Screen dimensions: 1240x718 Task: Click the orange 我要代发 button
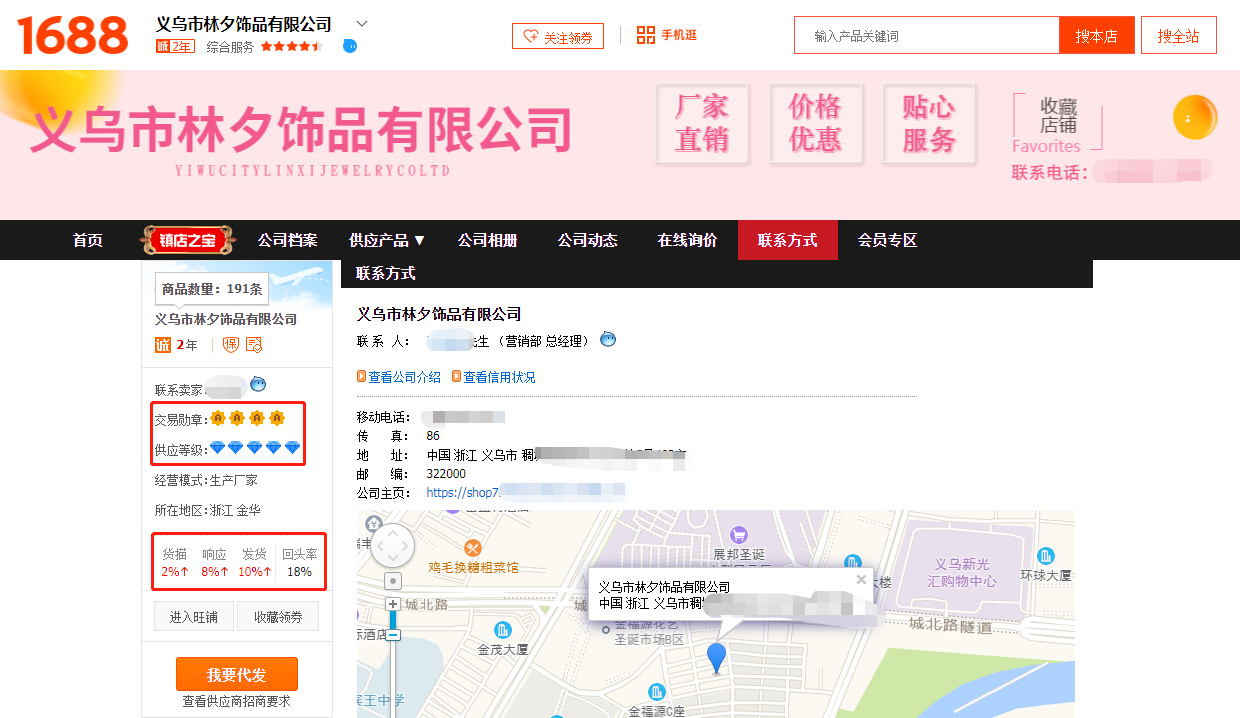click(237, 674)
